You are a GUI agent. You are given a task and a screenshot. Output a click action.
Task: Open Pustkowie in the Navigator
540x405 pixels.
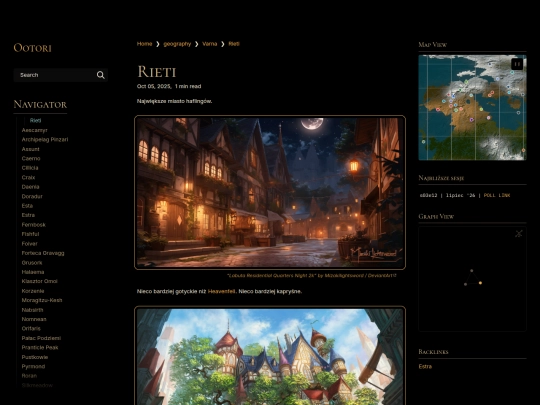35,357
